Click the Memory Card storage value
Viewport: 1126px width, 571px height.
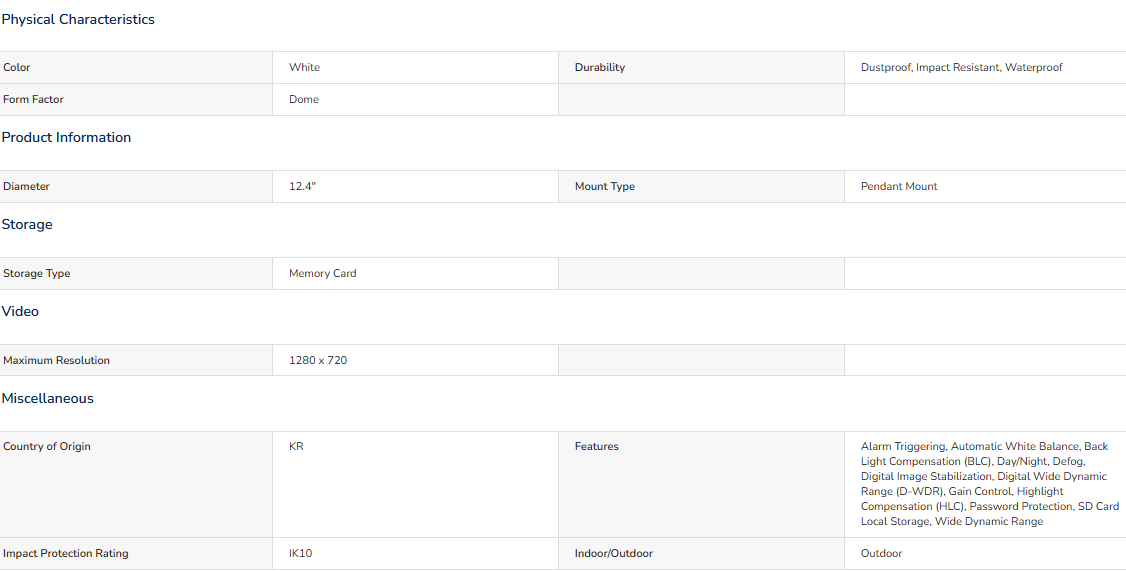(x=322, y=273)
